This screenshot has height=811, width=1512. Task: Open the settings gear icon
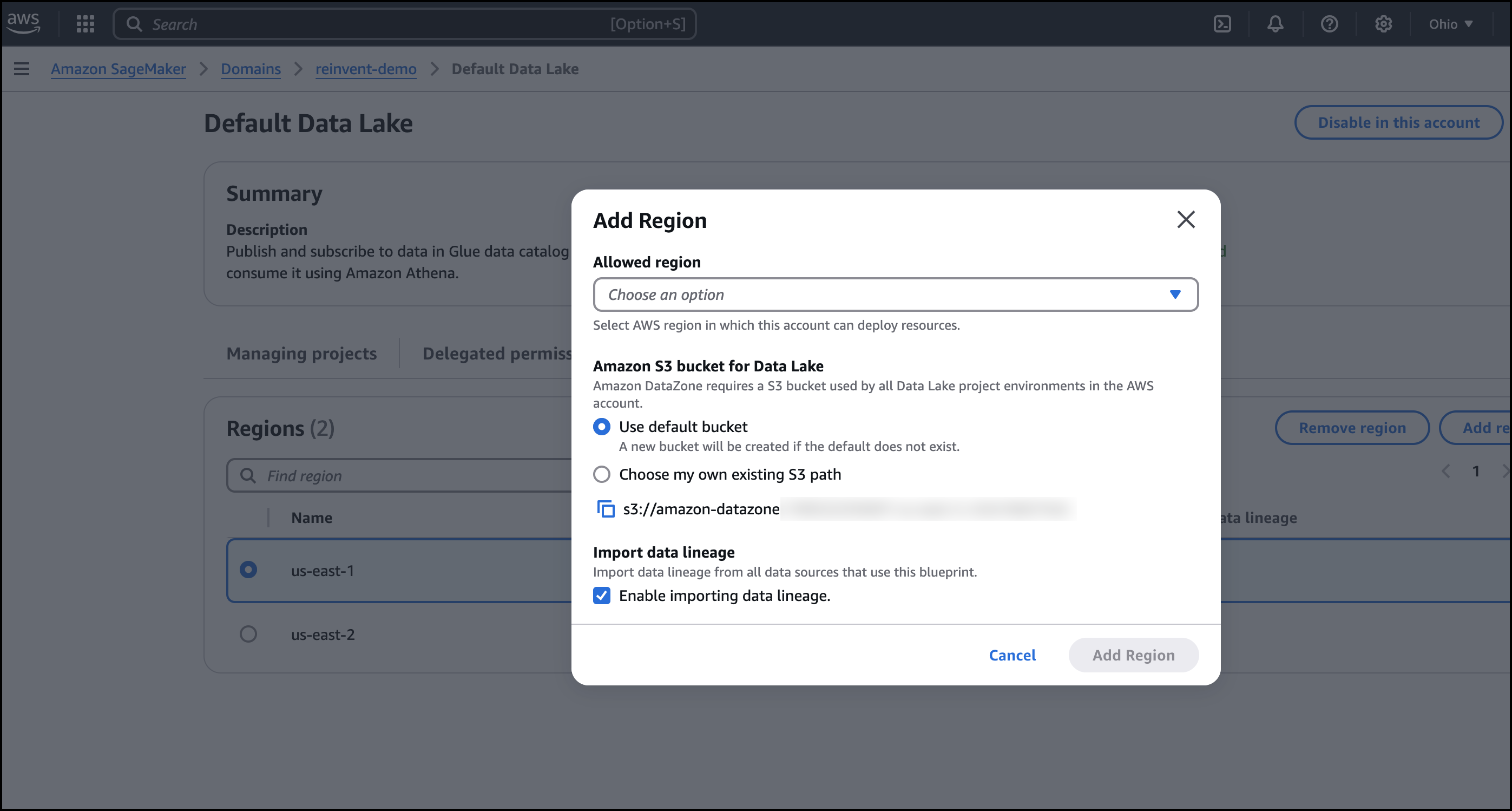tap(1383, 23)
